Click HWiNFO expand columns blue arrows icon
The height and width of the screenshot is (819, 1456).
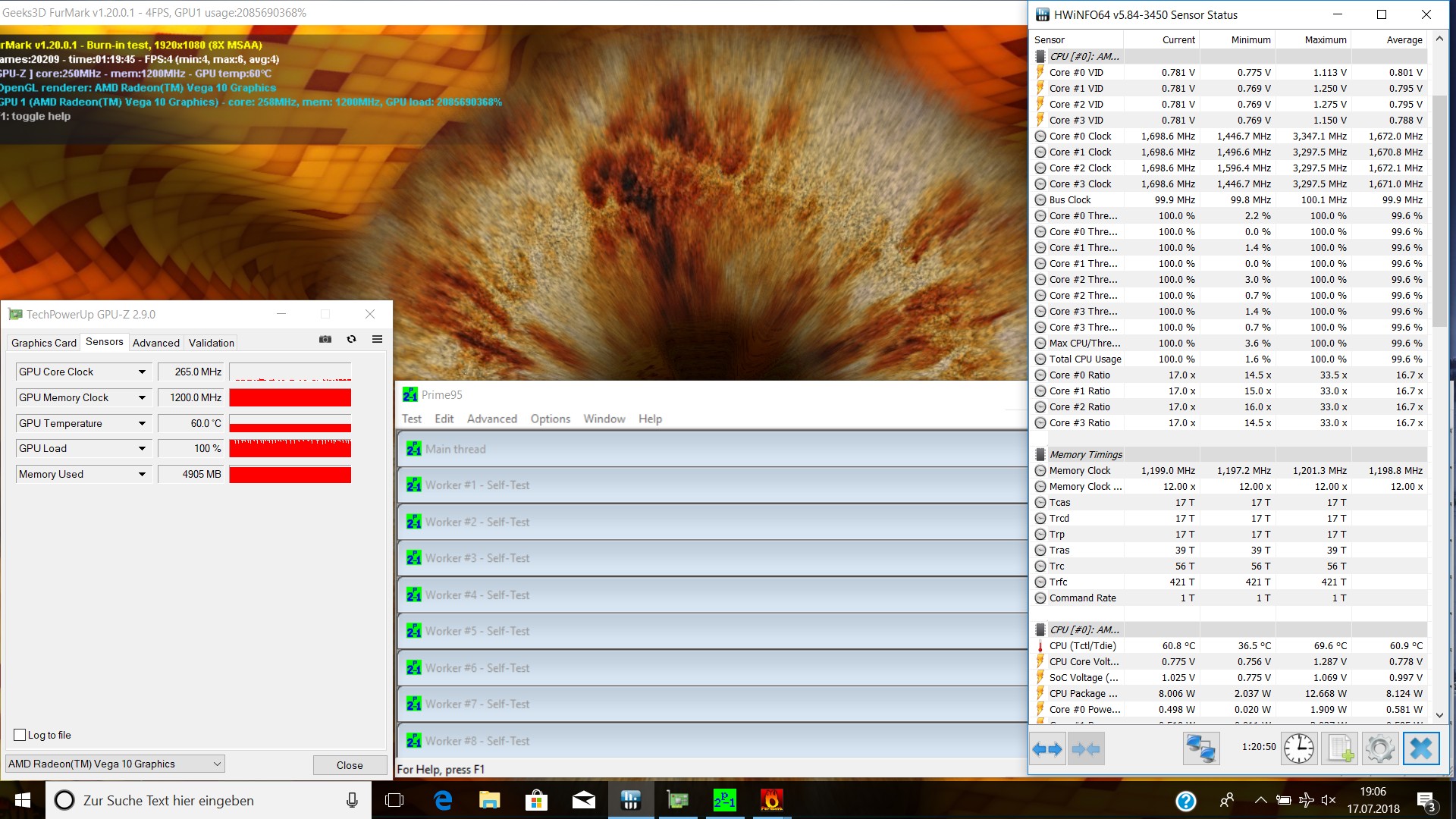(1047, 749)
